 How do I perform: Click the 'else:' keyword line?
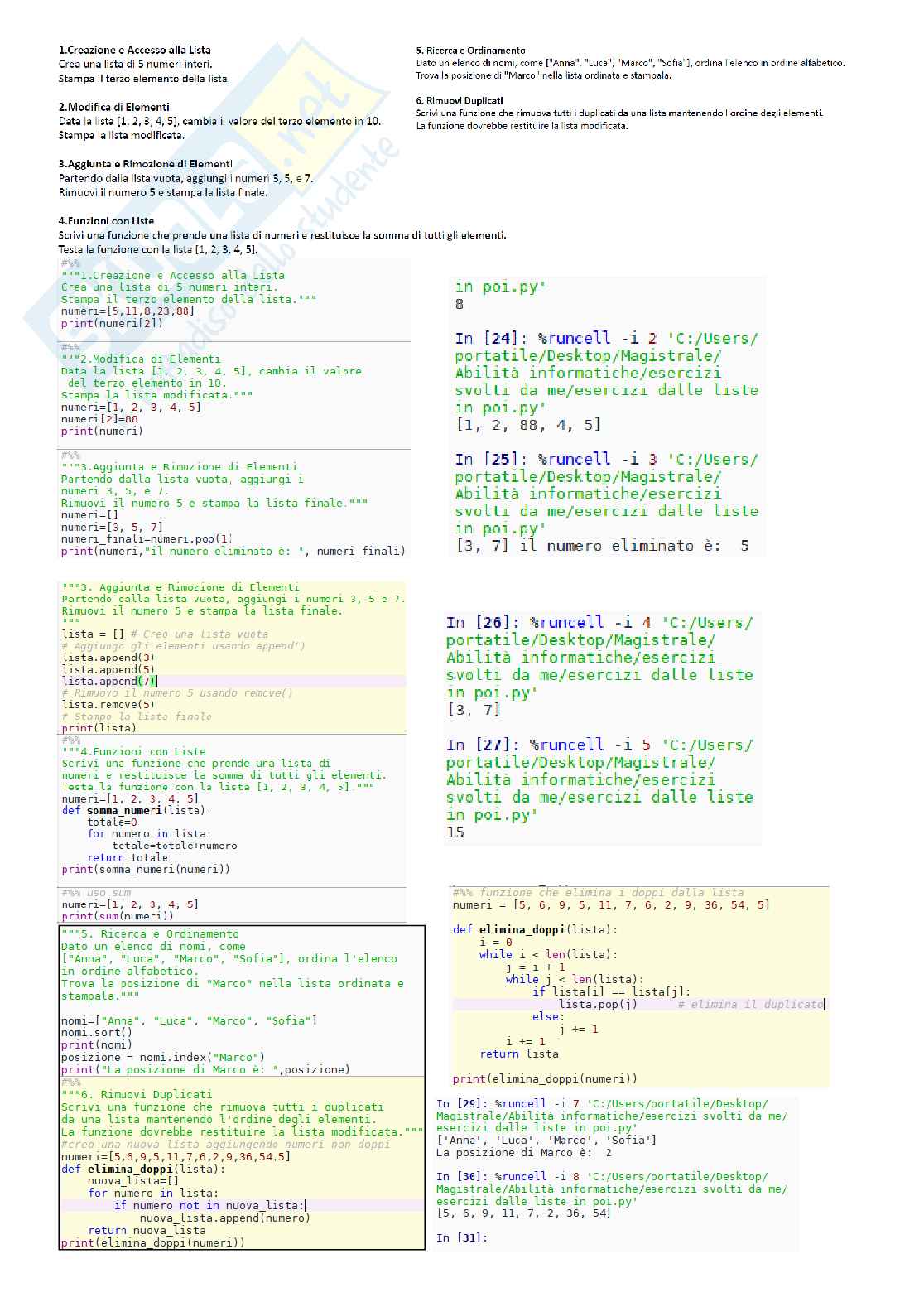pyautogui.click(x=549, y=1016)
